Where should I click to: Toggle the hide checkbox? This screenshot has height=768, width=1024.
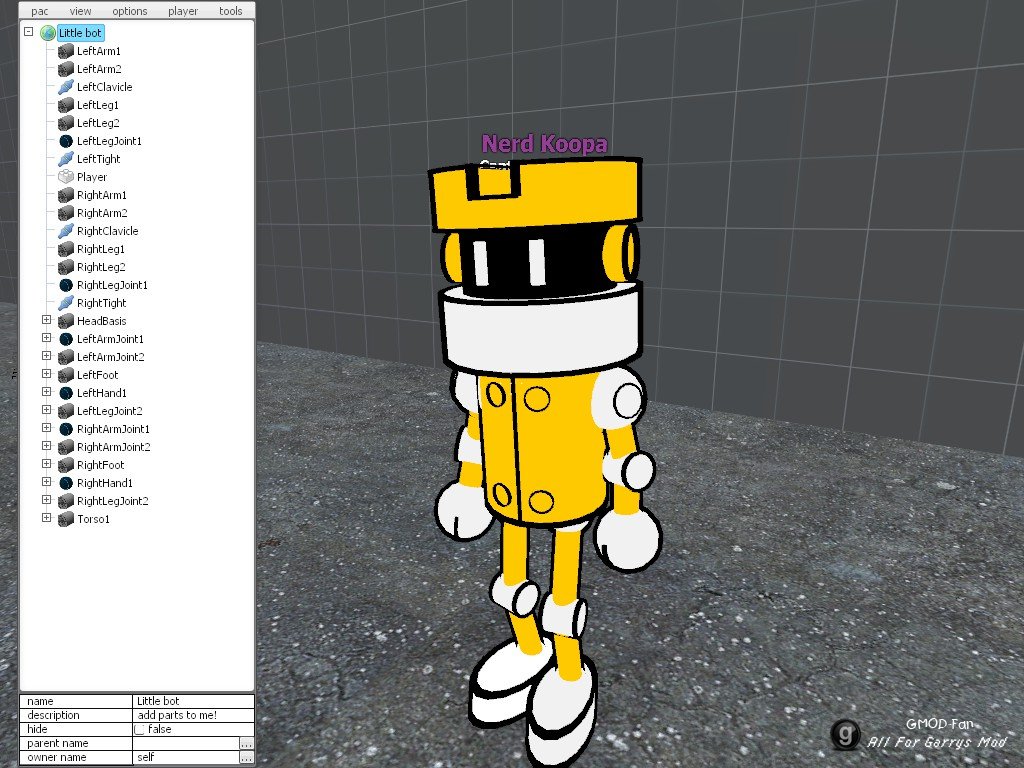coord(140,729)
